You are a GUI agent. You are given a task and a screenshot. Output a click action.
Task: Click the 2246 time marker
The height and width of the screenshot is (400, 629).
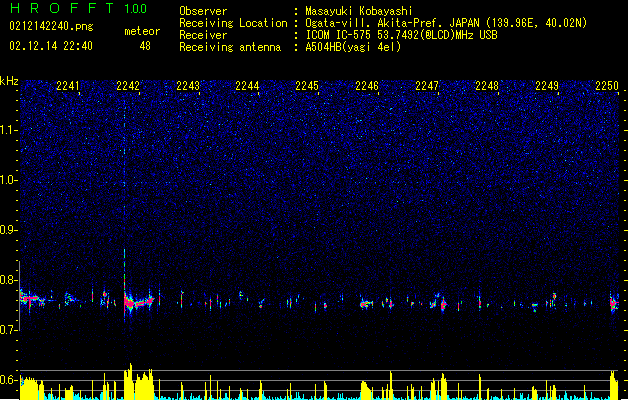pos(367,86)
